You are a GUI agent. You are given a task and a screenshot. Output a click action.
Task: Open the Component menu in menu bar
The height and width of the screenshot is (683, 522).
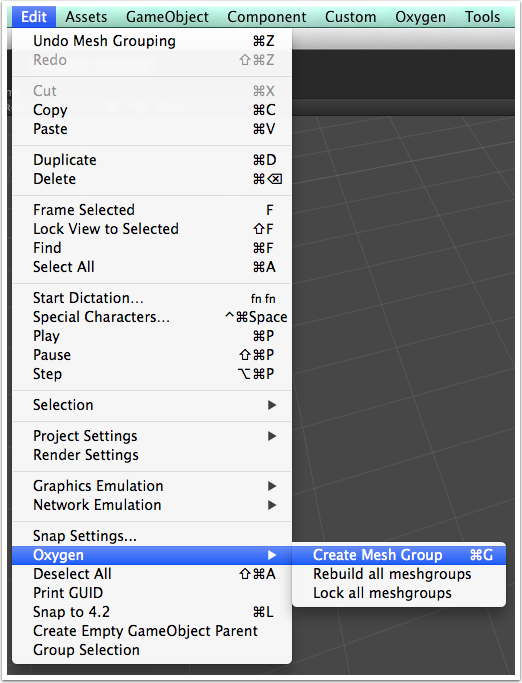(x=267, y=17)
